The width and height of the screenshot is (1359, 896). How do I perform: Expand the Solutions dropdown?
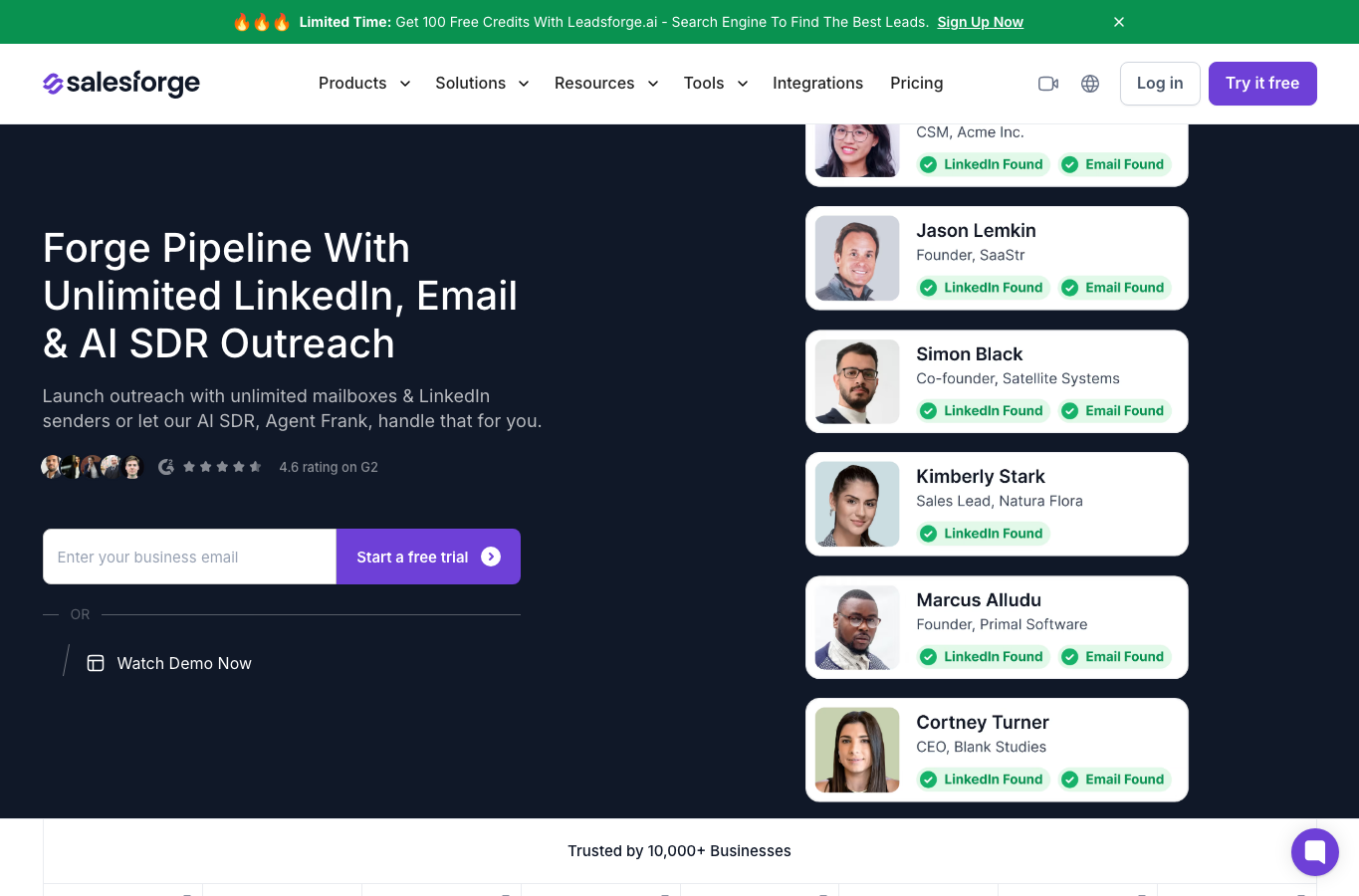[482, 84]
